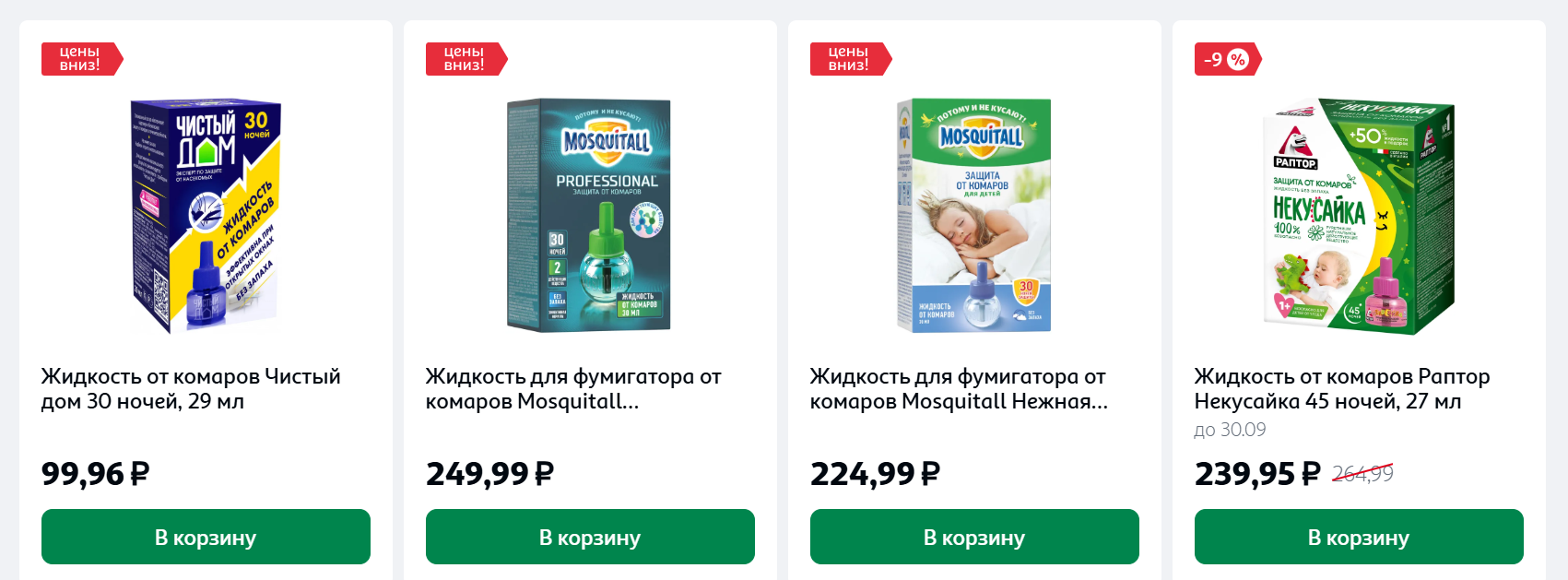Open Чистый дом 30 ночей product image

coord(206,216)
